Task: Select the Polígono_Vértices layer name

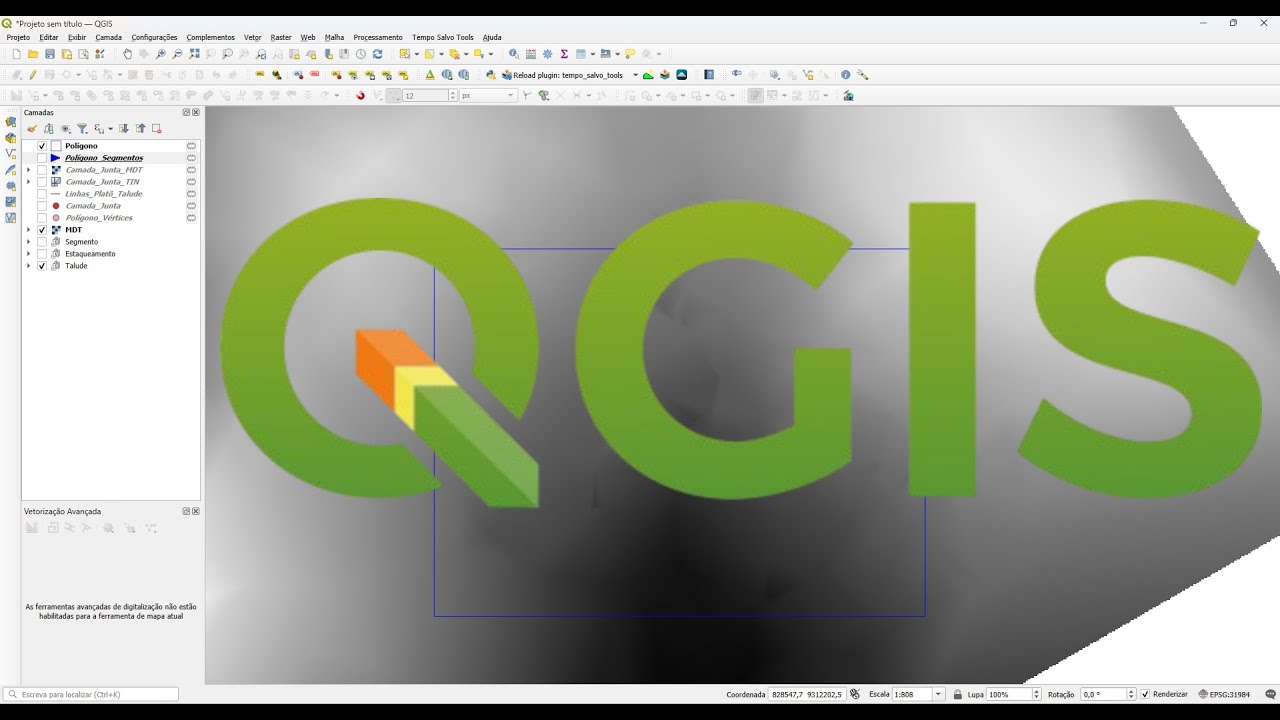Action: click(x=99, y=218)
